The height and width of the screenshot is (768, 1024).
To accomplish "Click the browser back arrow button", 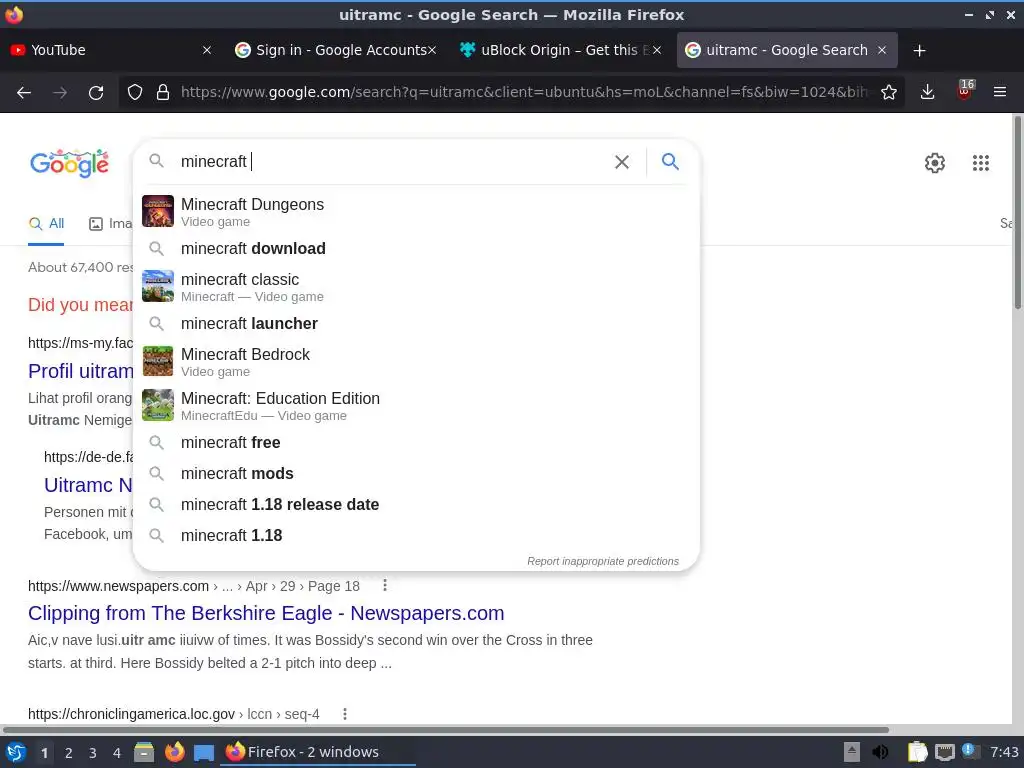I will [24, 92].
